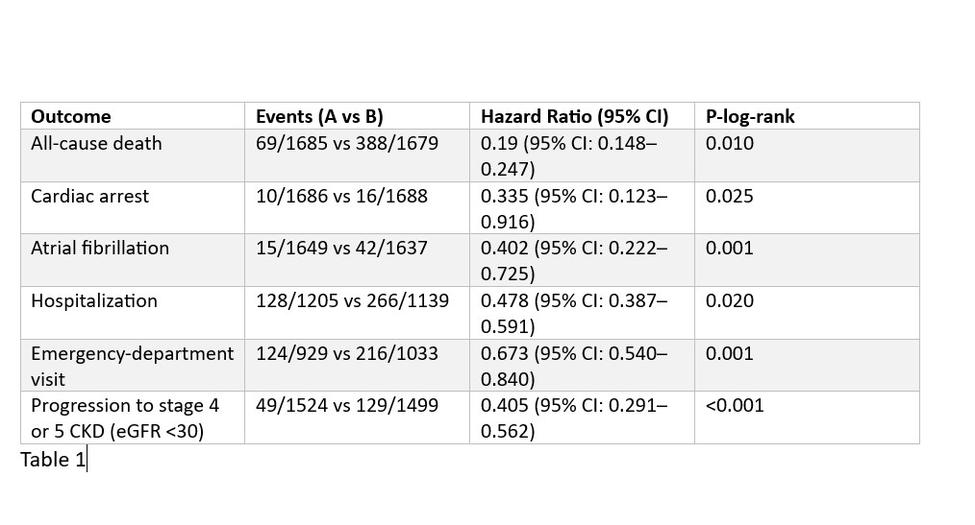The width and height of the screenshot is (975, 525).
Task: Click the "Events (A vs B)" header cell
Action: coord(320,116)
